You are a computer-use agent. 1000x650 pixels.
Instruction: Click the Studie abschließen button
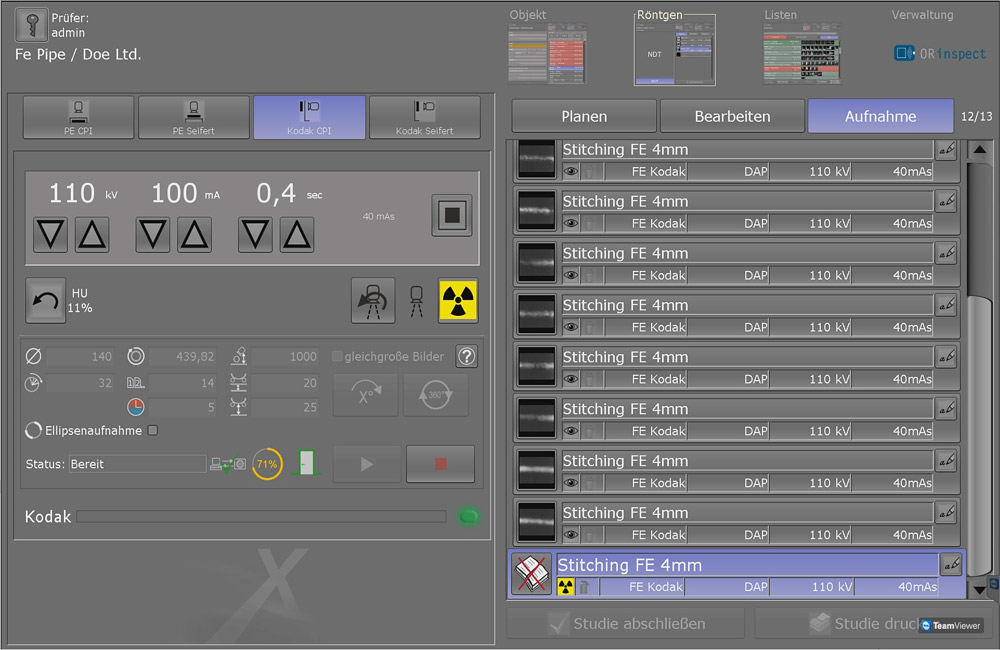click(x=626, y=623)
